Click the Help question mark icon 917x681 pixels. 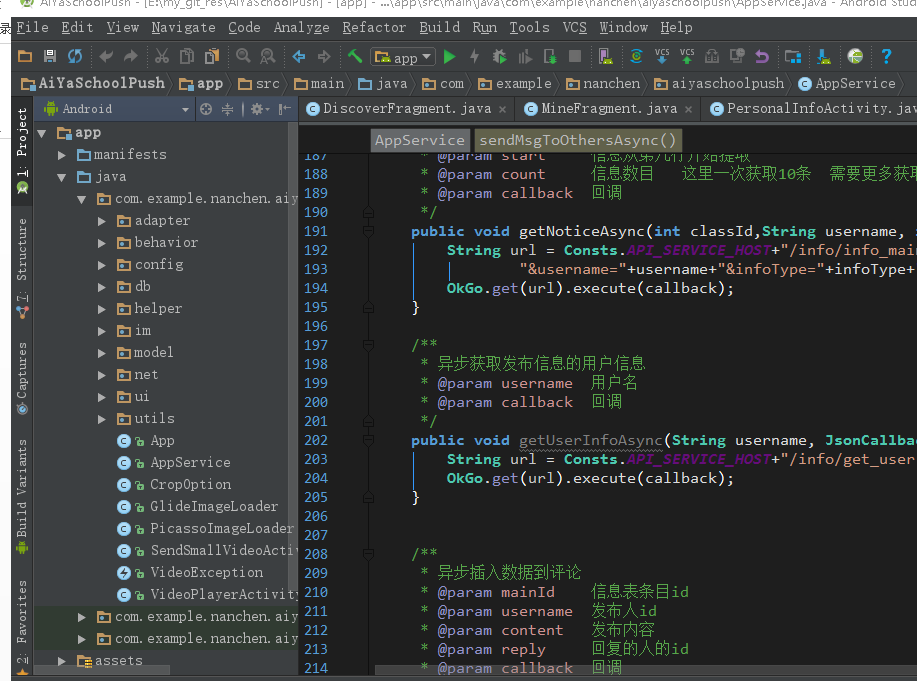point(885,57)
